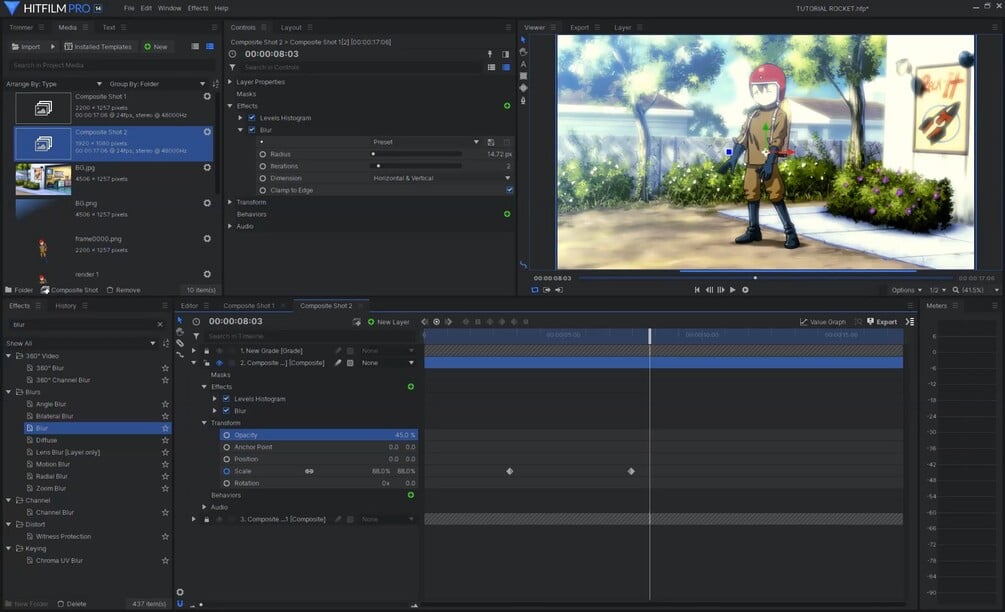The image size is (1005, 612).
Task: Switch to the History tab
Action: tap(65, 306)
